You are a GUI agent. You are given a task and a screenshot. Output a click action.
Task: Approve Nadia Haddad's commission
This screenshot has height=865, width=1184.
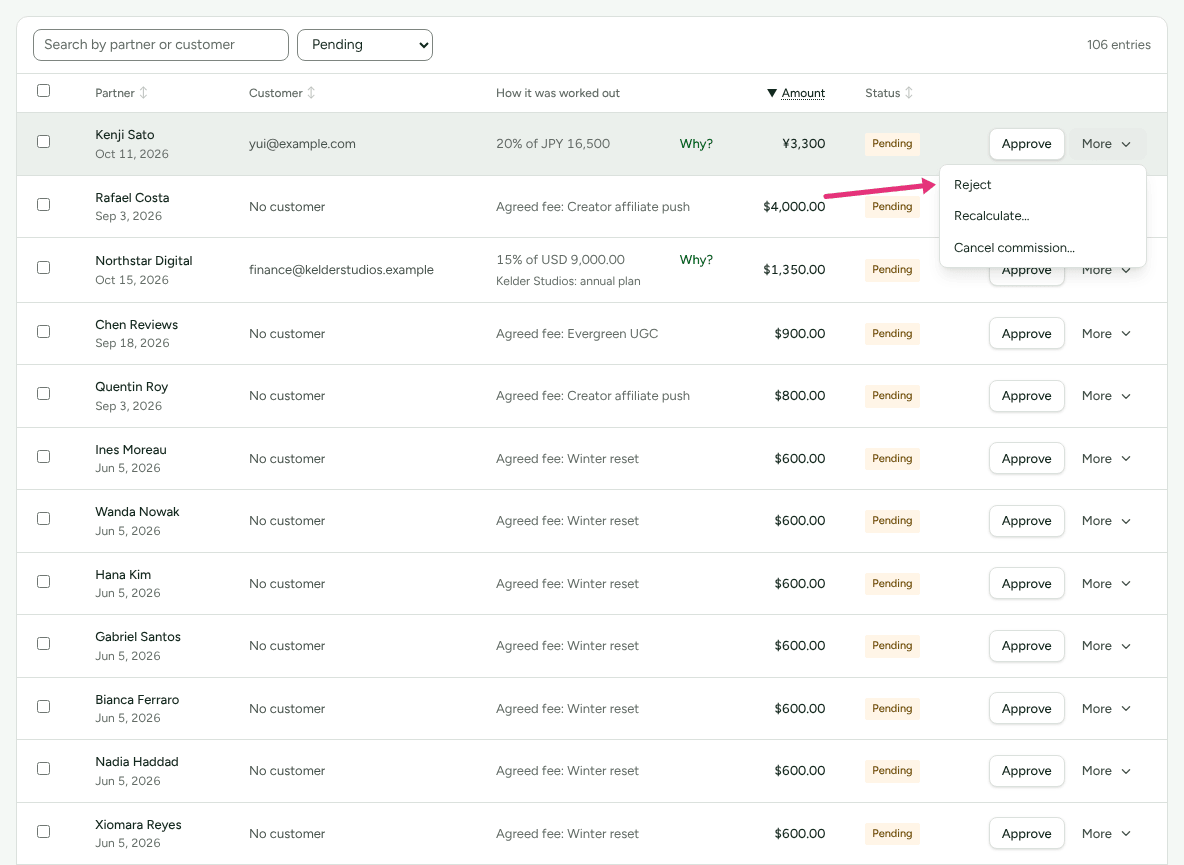tap(1026, 771)
